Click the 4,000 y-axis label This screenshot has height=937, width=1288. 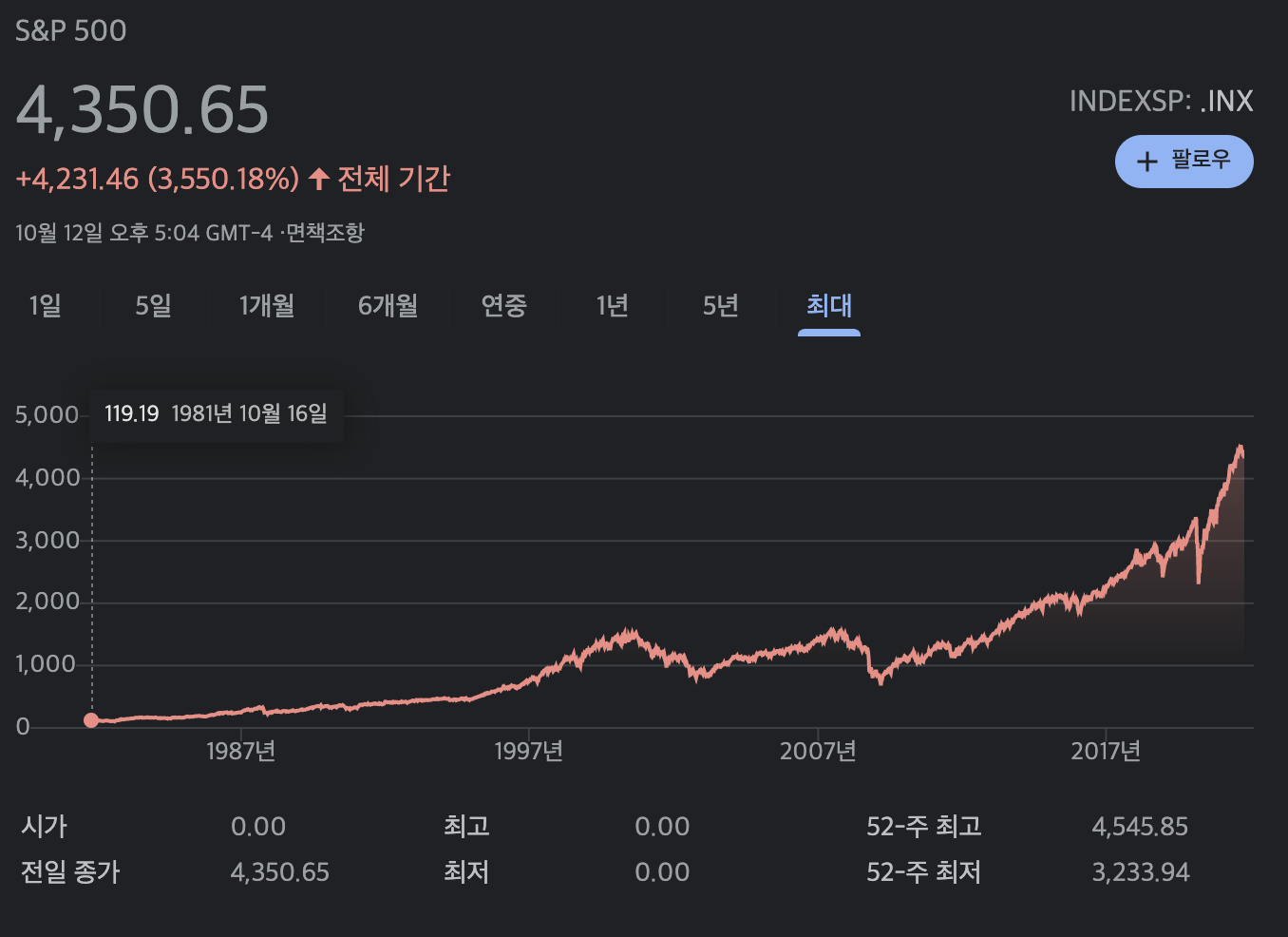pos(47,478)
